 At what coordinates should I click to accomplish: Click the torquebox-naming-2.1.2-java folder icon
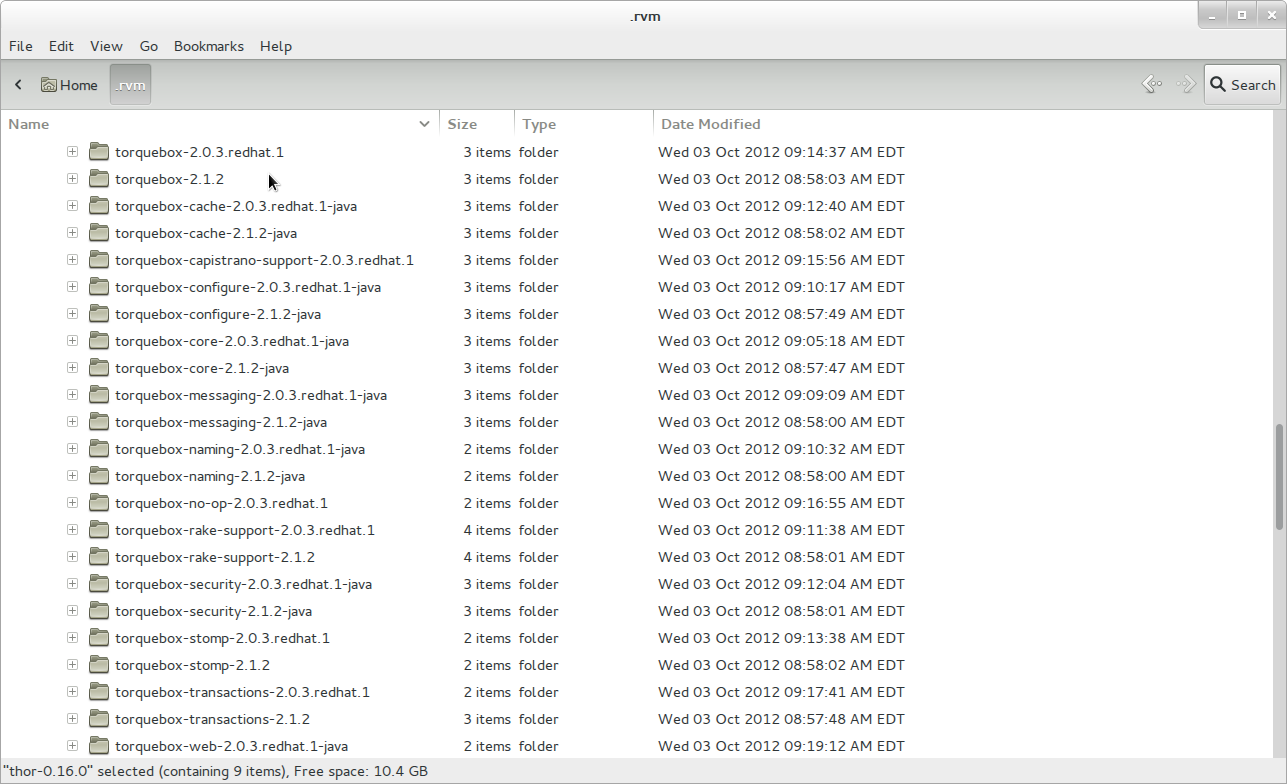coord(98,476)
